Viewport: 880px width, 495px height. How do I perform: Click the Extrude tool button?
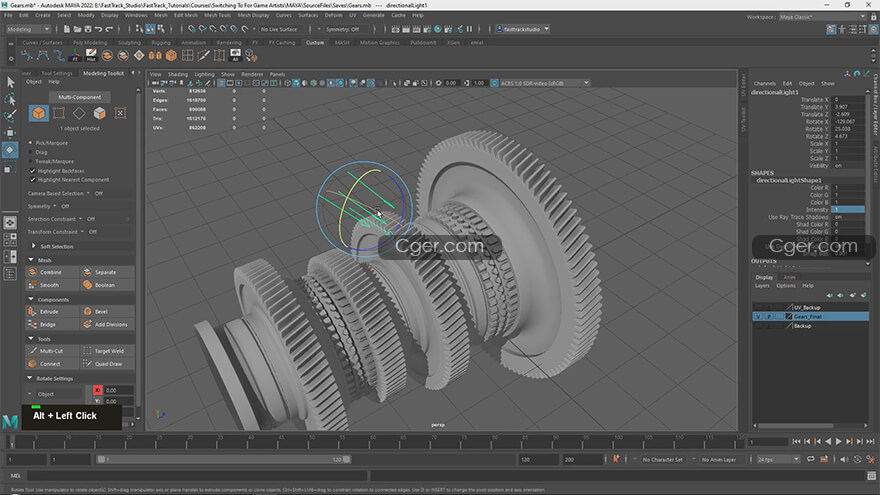click(x=52, y=311)
